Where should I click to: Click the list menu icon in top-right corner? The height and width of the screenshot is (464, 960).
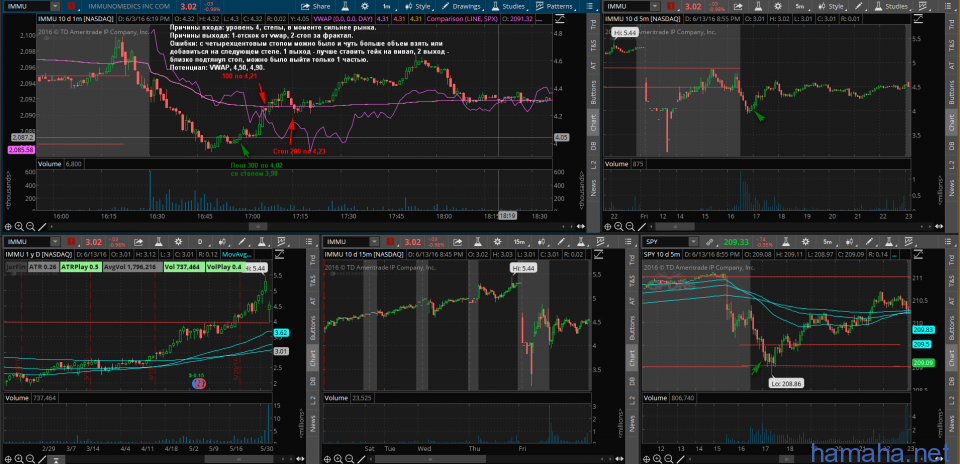pyautogui.click(x=948, y=6)
